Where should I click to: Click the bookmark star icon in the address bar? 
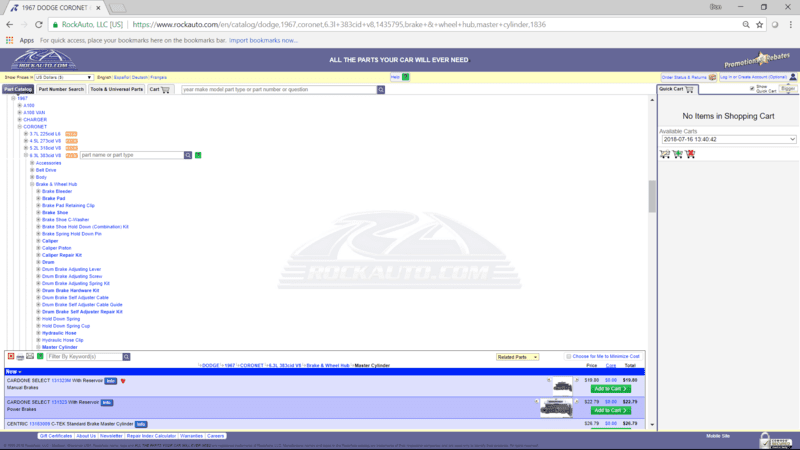759,24
